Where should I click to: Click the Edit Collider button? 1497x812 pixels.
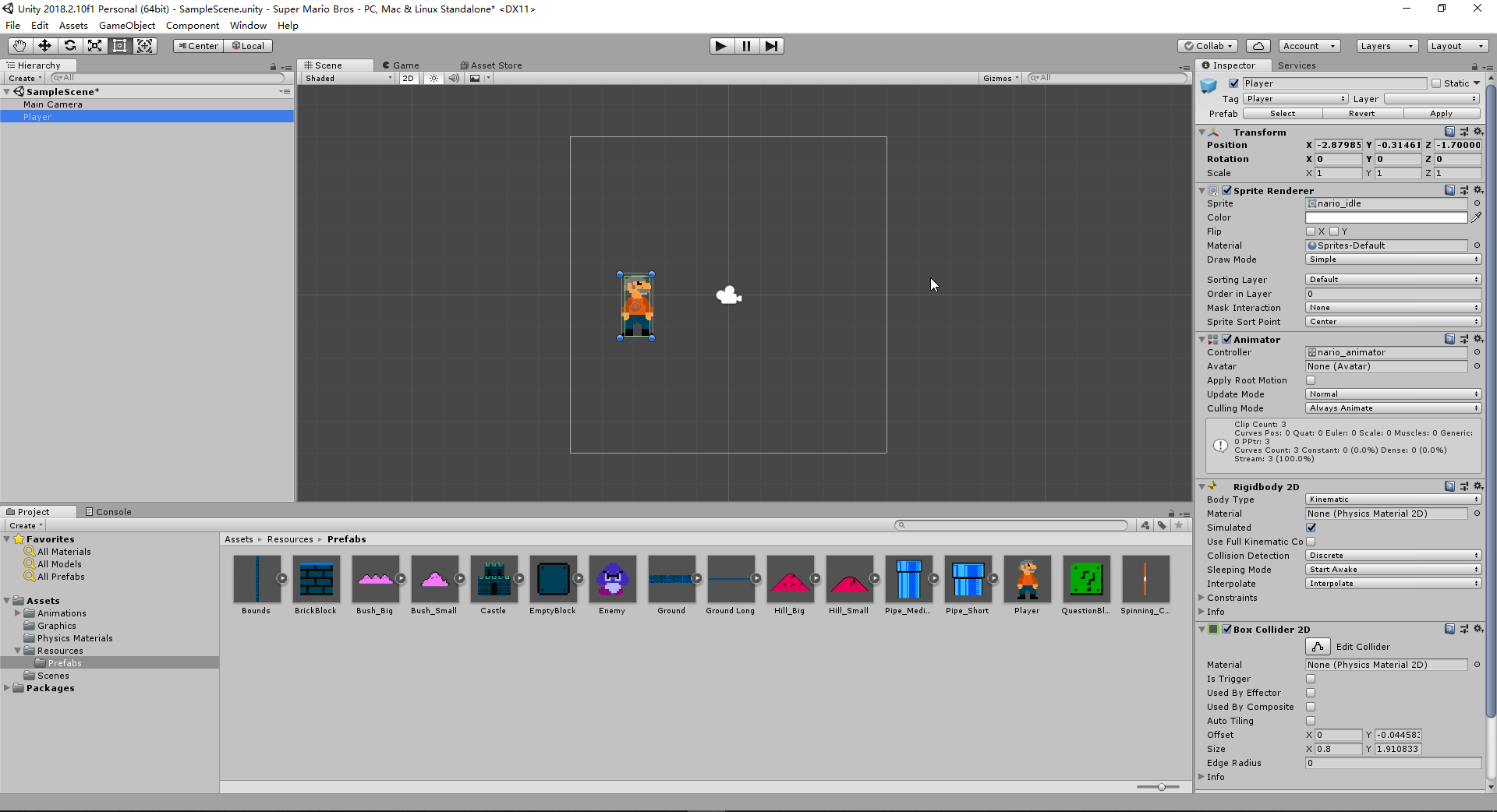(x=1318, y=647)
